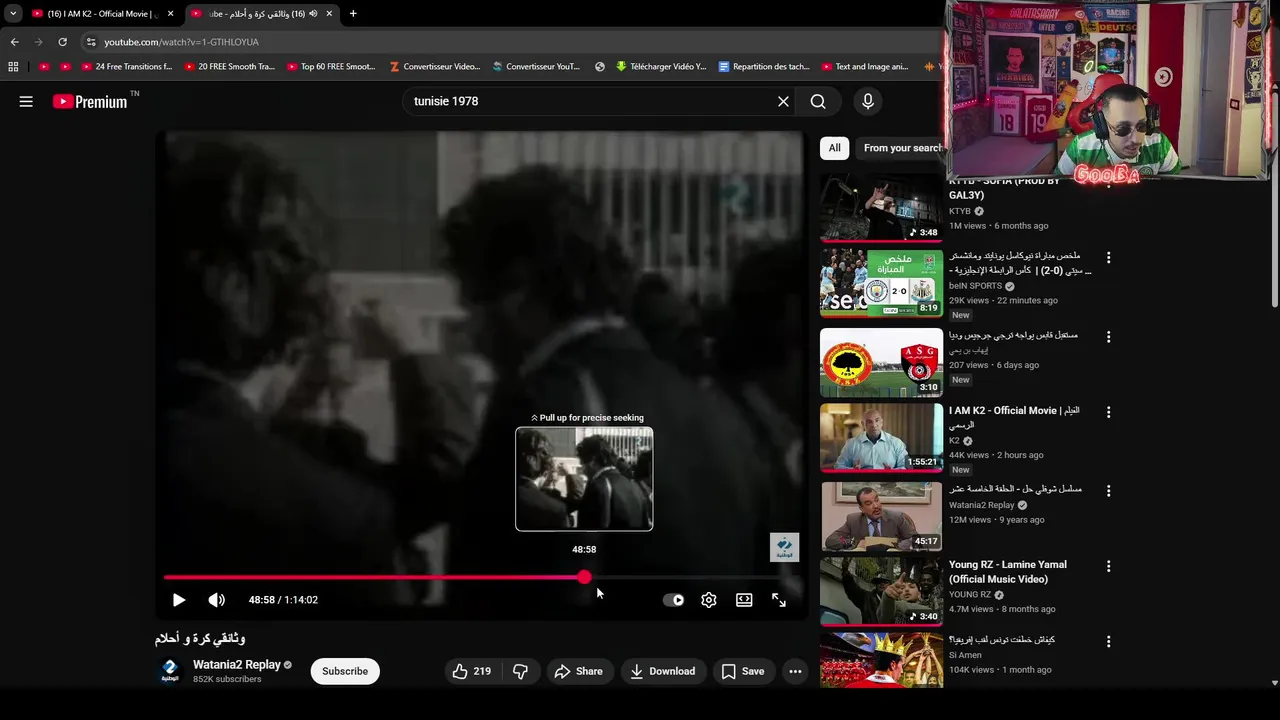The width and height of the screenshot is (1280, 720).
Task: Open 24 Free Transitions bookmark
Action: pyautogui.click(x=126, y=67)
